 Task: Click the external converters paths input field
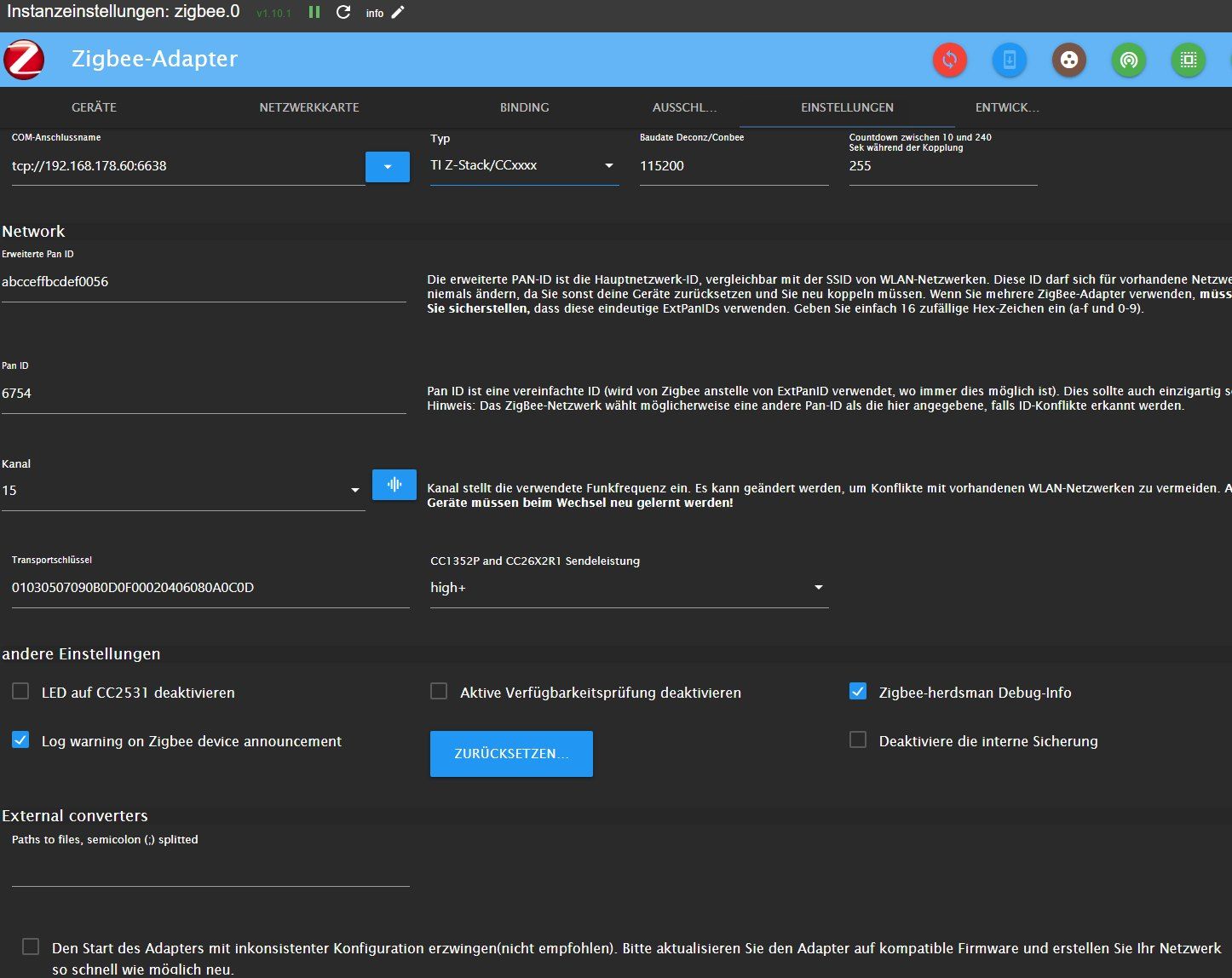[210, 869]
